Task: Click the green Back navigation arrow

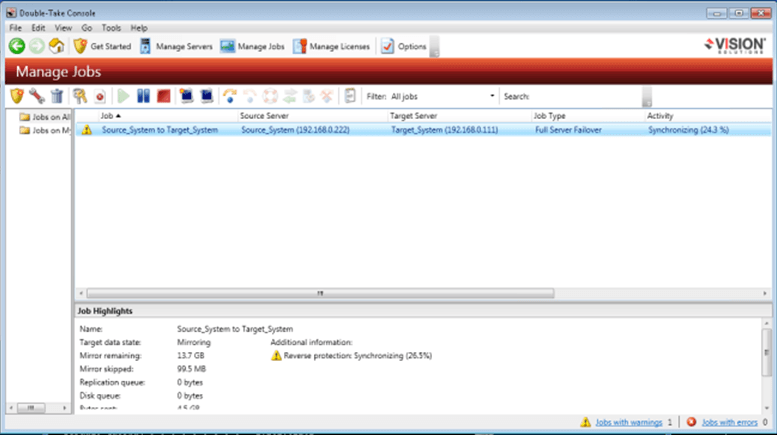Action: [16, 46]
